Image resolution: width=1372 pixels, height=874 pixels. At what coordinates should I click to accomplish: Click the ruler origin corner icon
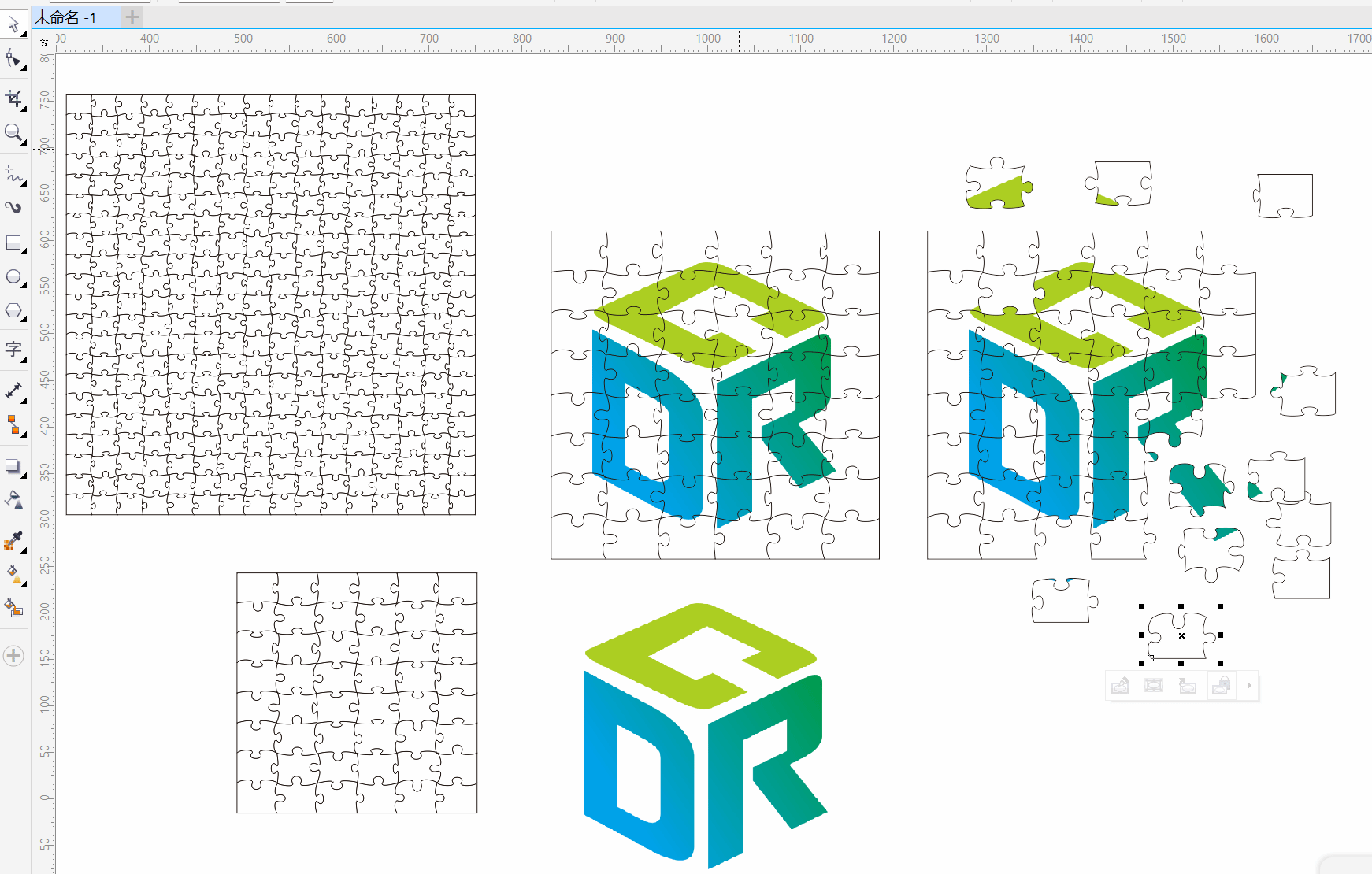click(44, 43)
